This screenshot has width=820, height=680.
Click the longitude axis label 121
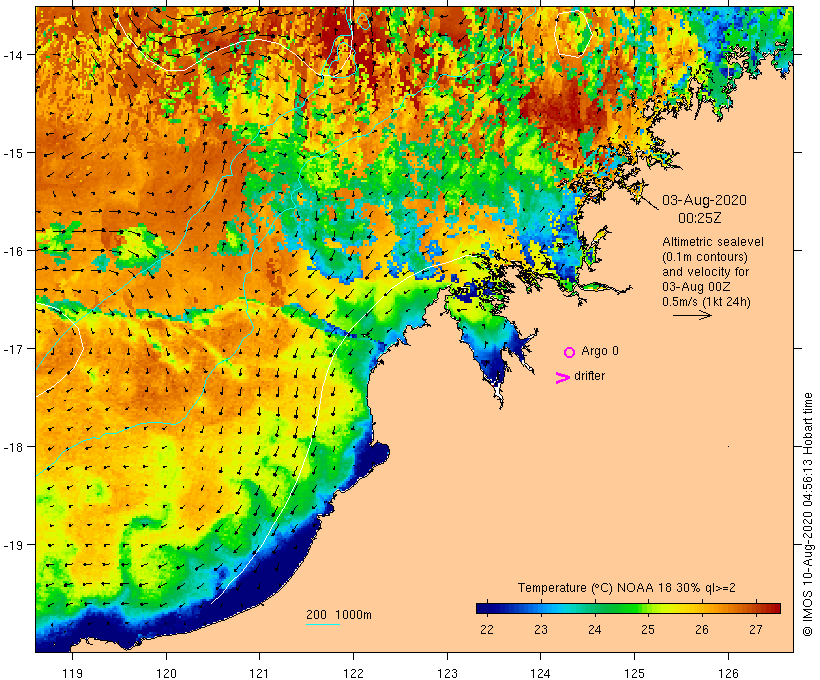click(259, 673)
